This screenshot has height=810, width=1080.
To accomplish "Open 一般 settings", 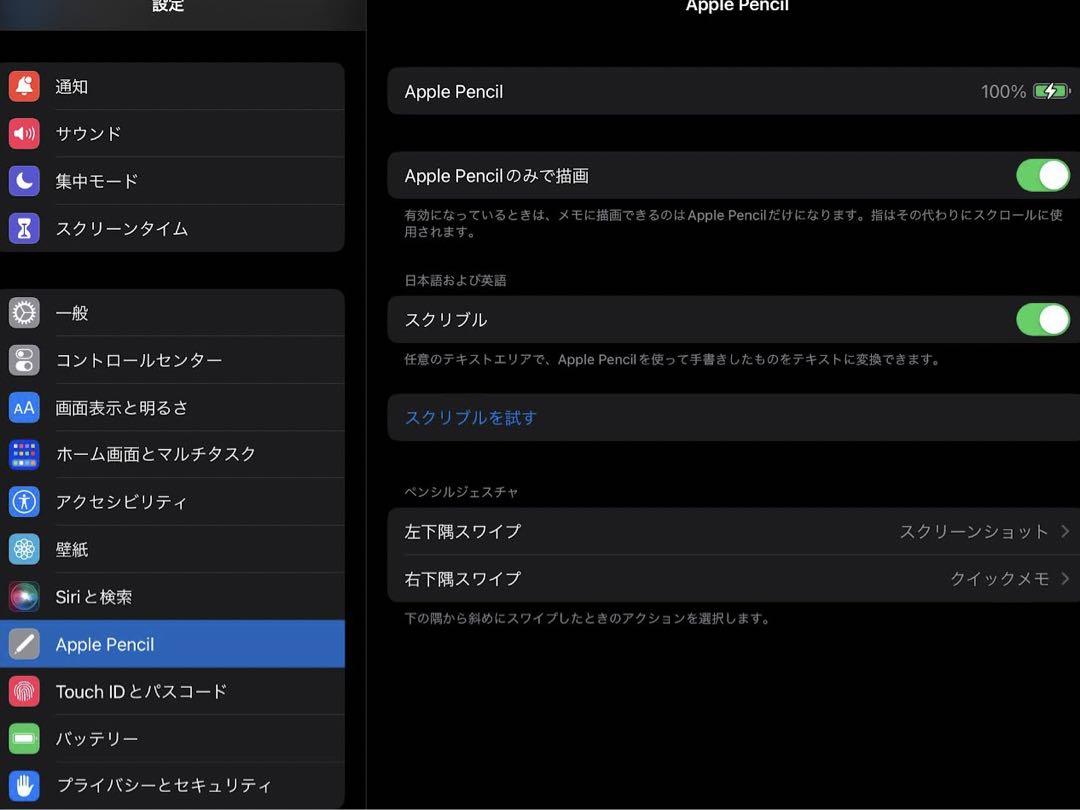I will click(x=172, y=313).
